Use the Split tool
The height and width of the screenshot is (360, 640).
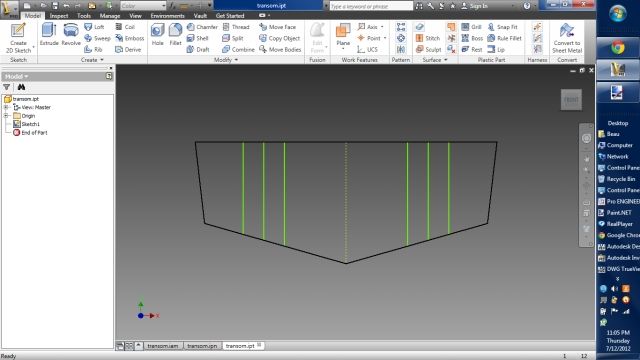coord(233,38)
